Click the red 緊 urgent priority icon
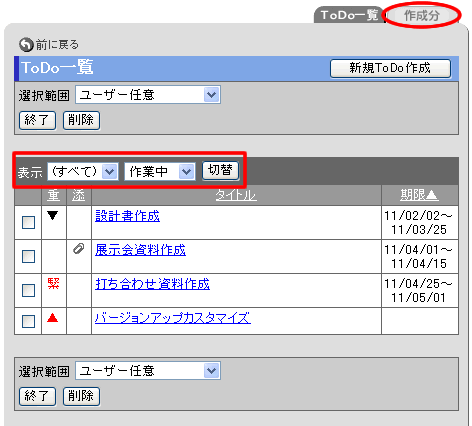The width and height of the screenshot is (472, 426). point(53,283)
